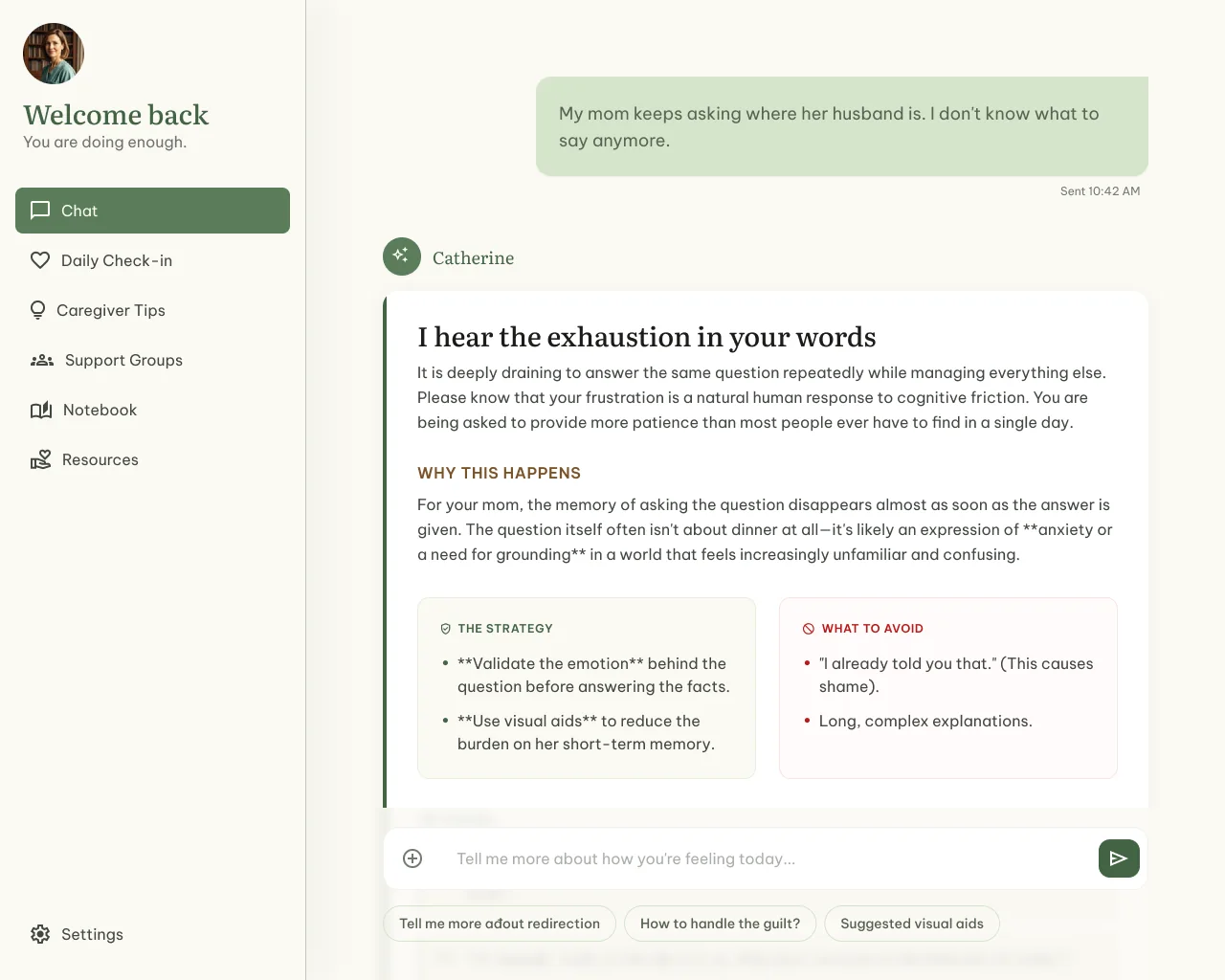Click 'You are doing enough.' subtitle
Viewport: 1225px width, 980px height.
[x=105, y=142]
